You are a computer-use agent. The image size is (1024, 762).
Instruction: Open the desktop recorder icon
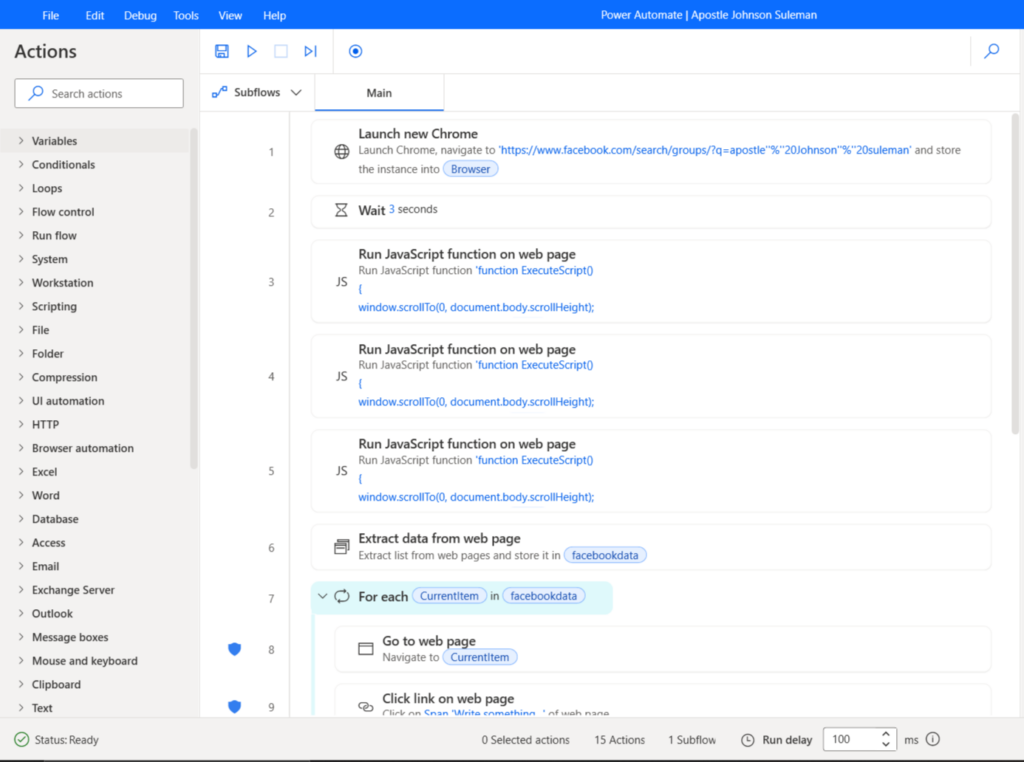click(x=355, y=51)
